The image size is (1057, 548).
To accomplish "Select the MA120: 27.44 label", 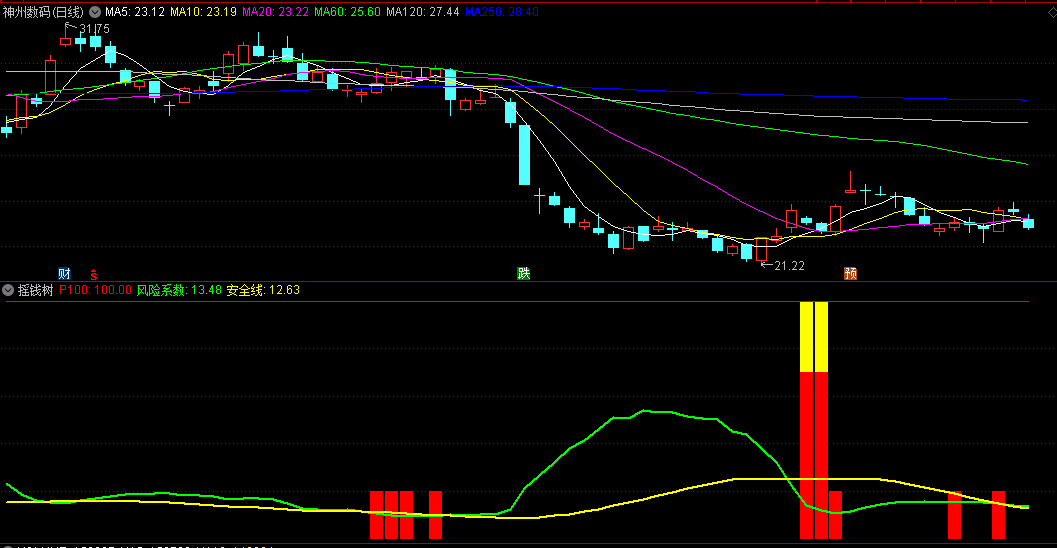I will click(x=423, y=12).
